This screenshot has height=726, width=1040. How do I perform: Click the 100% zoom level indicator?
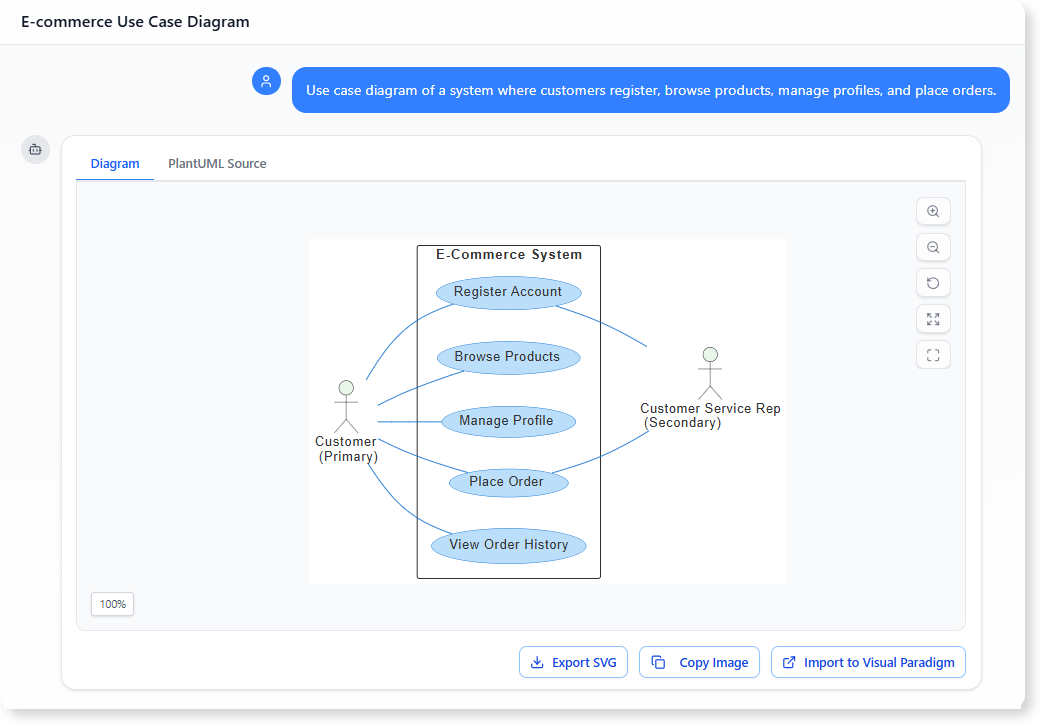pos(112,604)
